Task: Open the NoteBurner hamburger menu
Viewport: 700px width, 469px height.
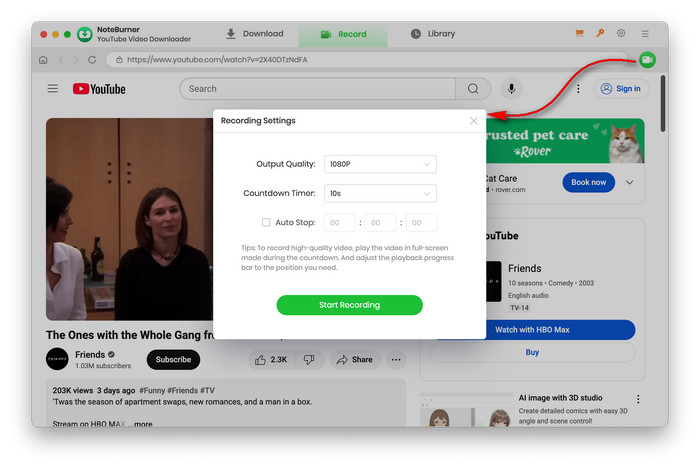Action: (645, 33)
